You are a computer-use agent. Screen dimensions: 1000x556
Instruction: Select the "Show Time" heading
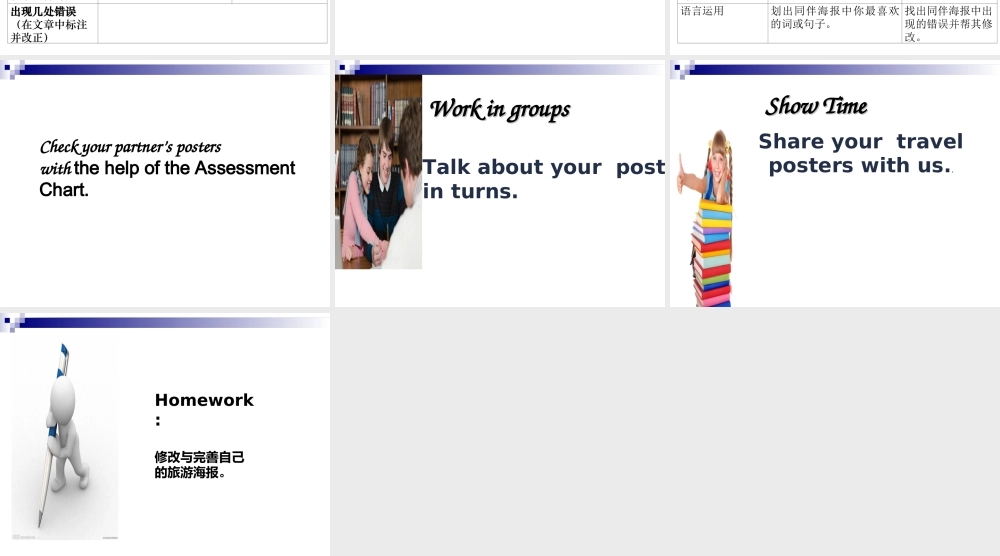point(816,106)
